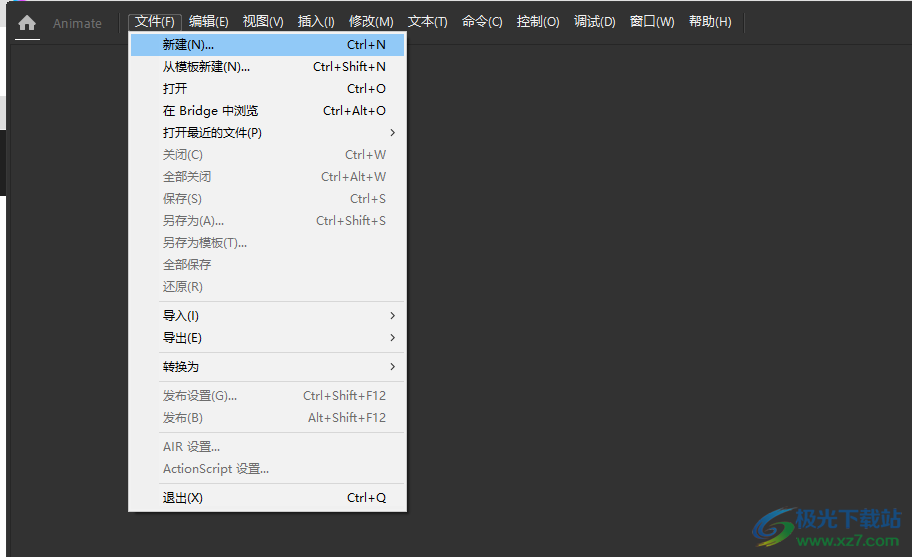
Task: Click the 全部保存 menu item
Action: (x=267, y=265)
